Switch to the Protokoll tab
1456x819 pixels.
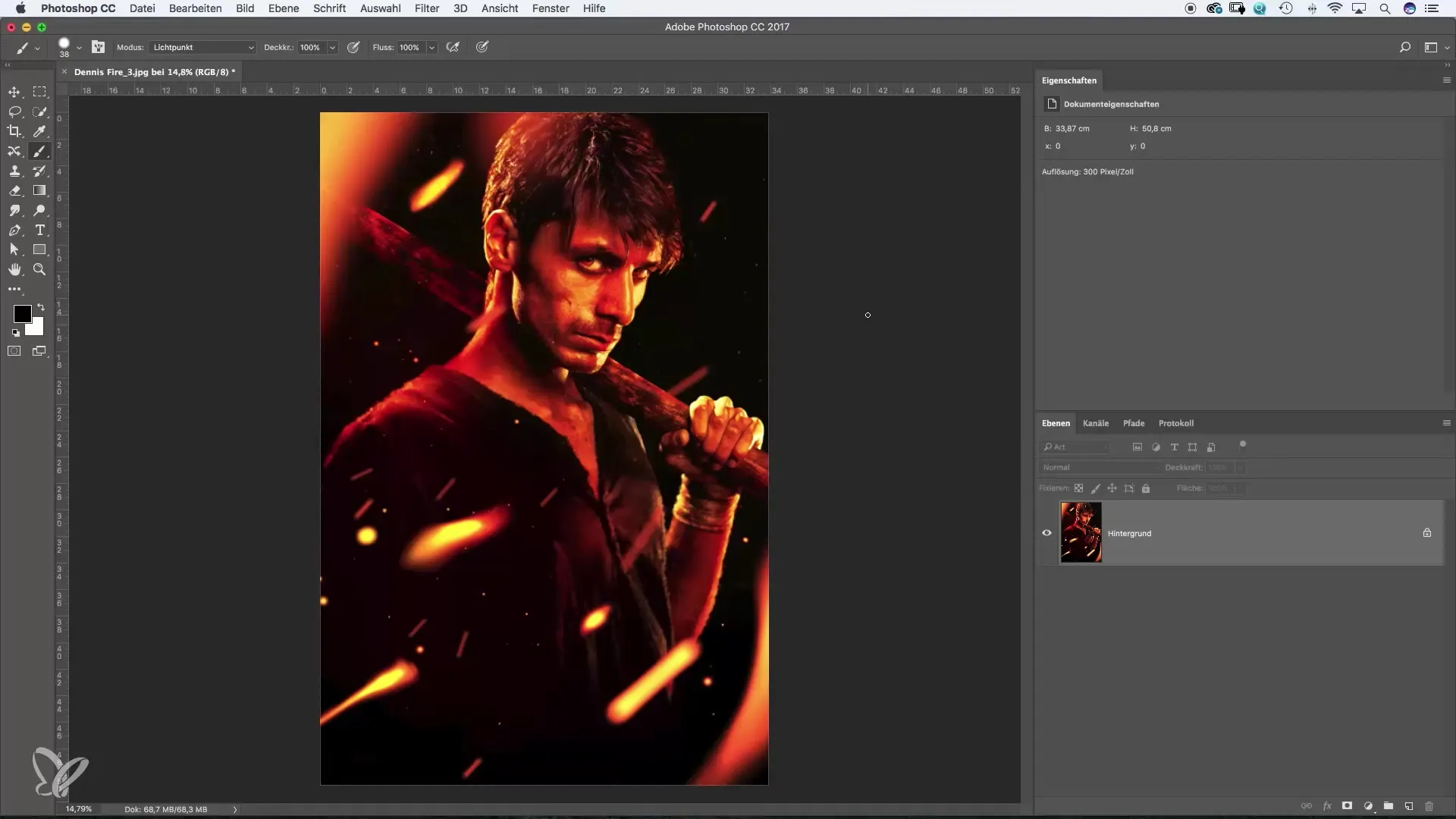point(1176,423)
